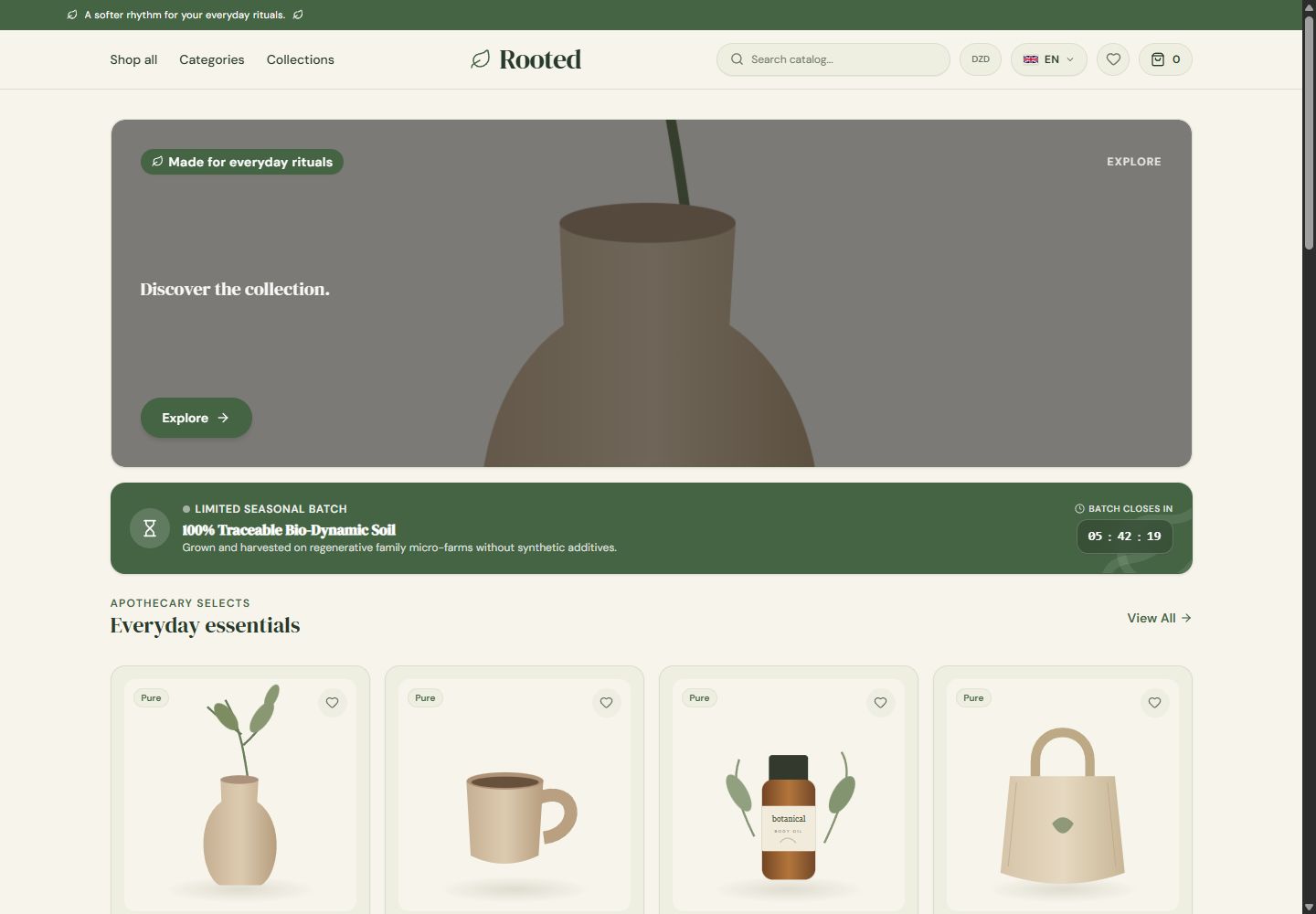This screenshot has width=1316, height=914.
Task: Click the scrollbar up arrow
Action: (1309, 7)
